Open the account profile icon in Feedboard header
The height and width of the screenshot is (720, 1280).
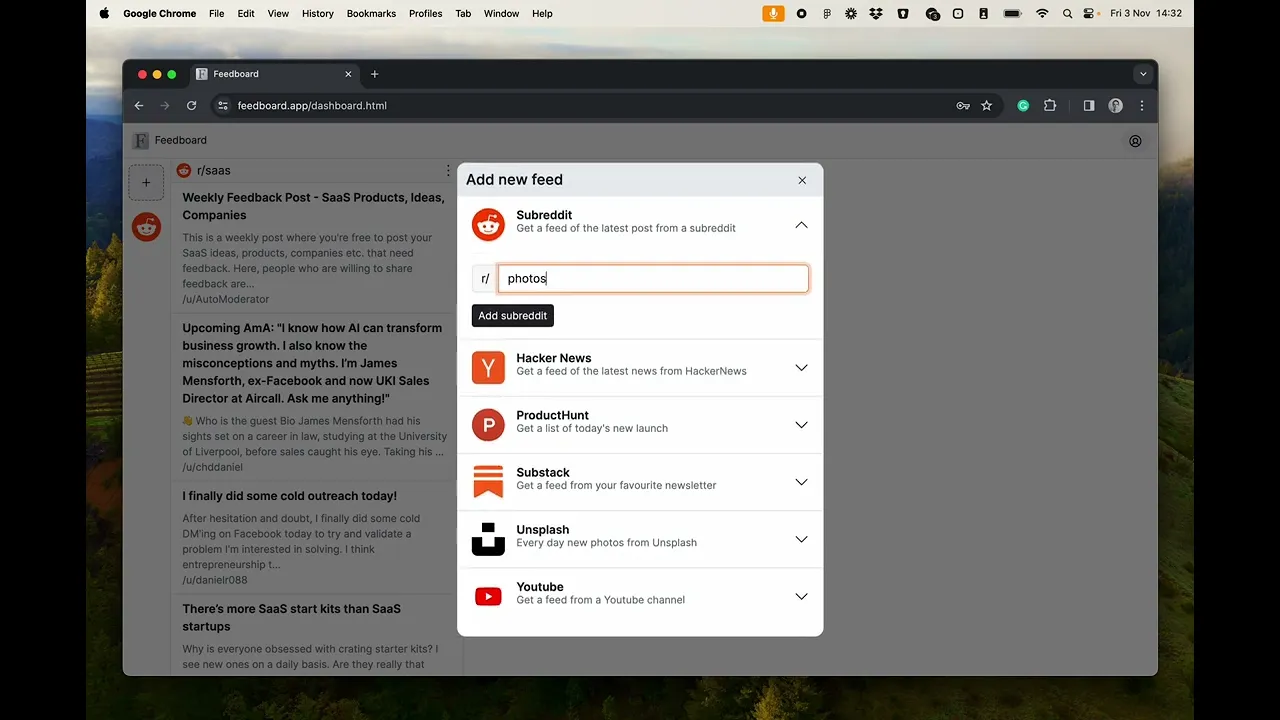pyautogui.click(x=1135, y=141)
